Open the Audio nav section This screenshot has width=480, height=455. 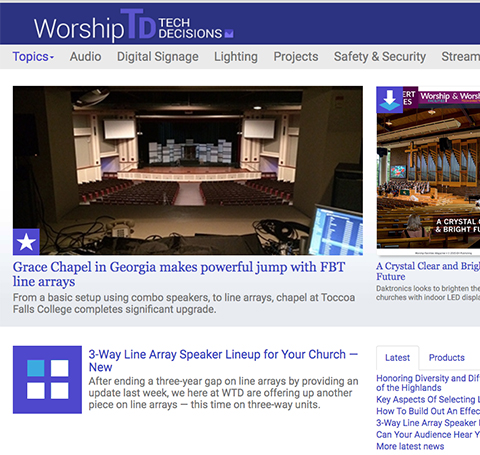coord(85,57)
